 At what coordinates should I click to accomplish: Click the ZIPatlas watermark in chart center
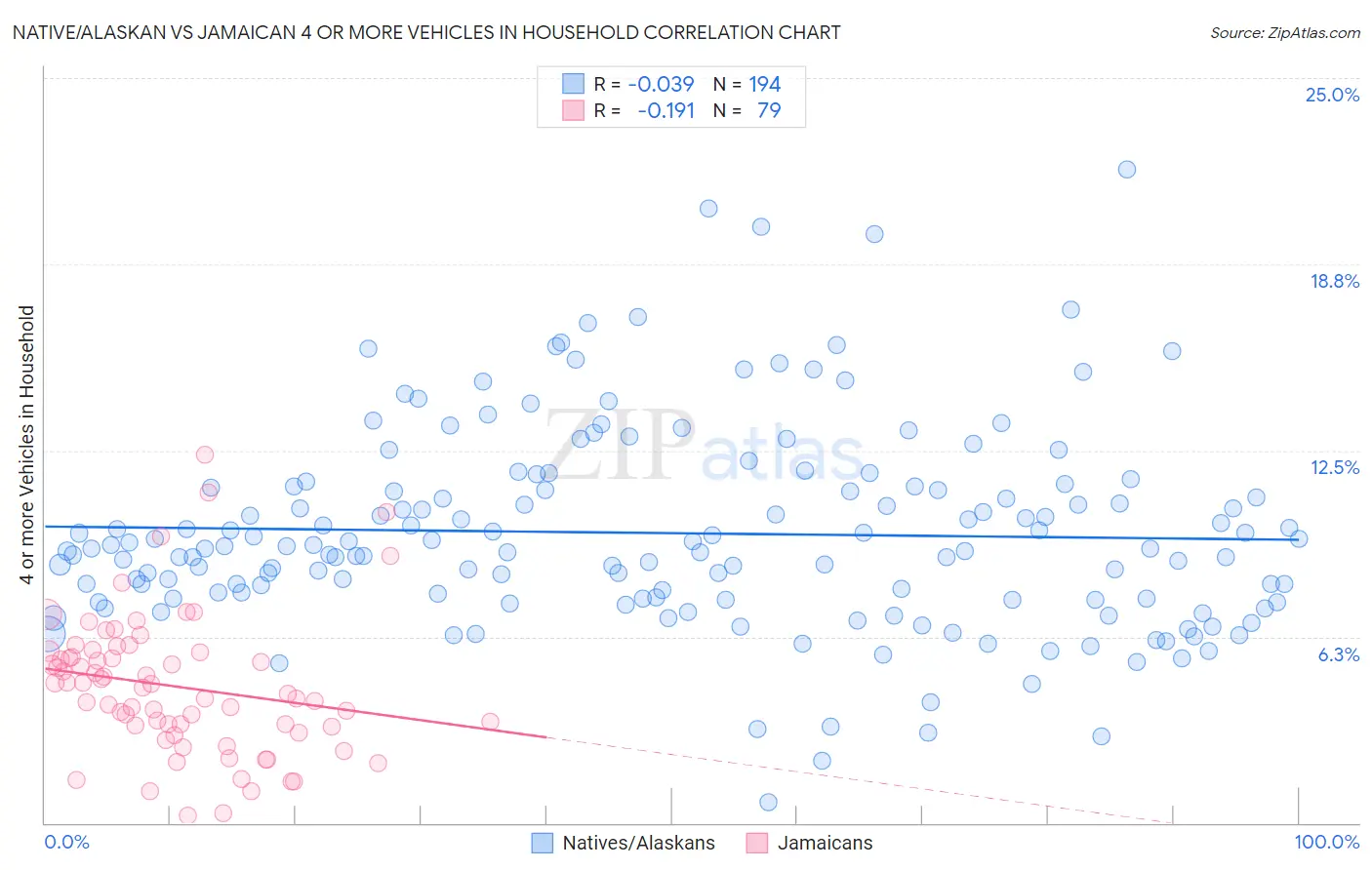[704, 444]
